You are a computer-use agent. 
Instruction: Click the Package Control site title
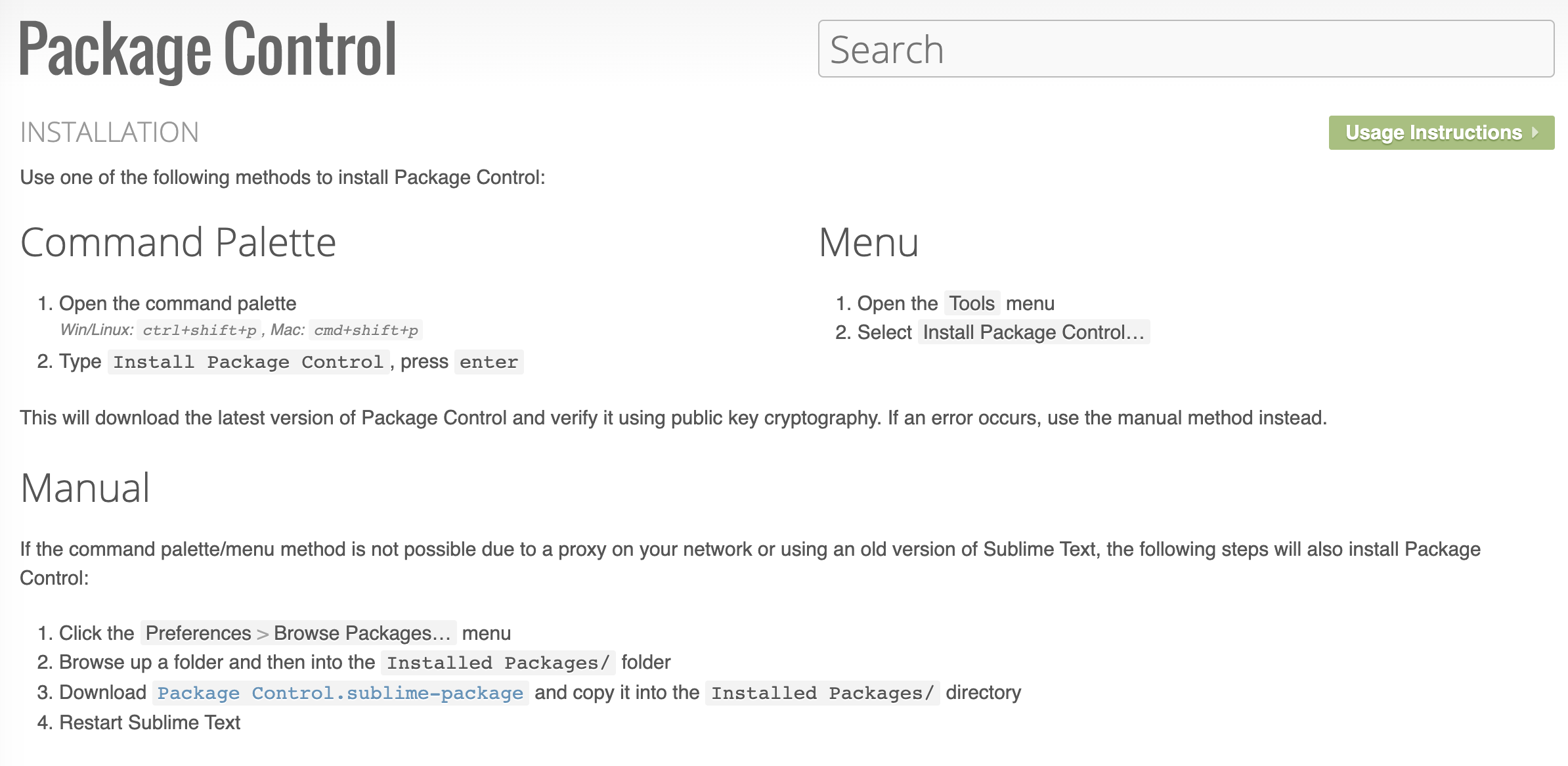(207, 50)
